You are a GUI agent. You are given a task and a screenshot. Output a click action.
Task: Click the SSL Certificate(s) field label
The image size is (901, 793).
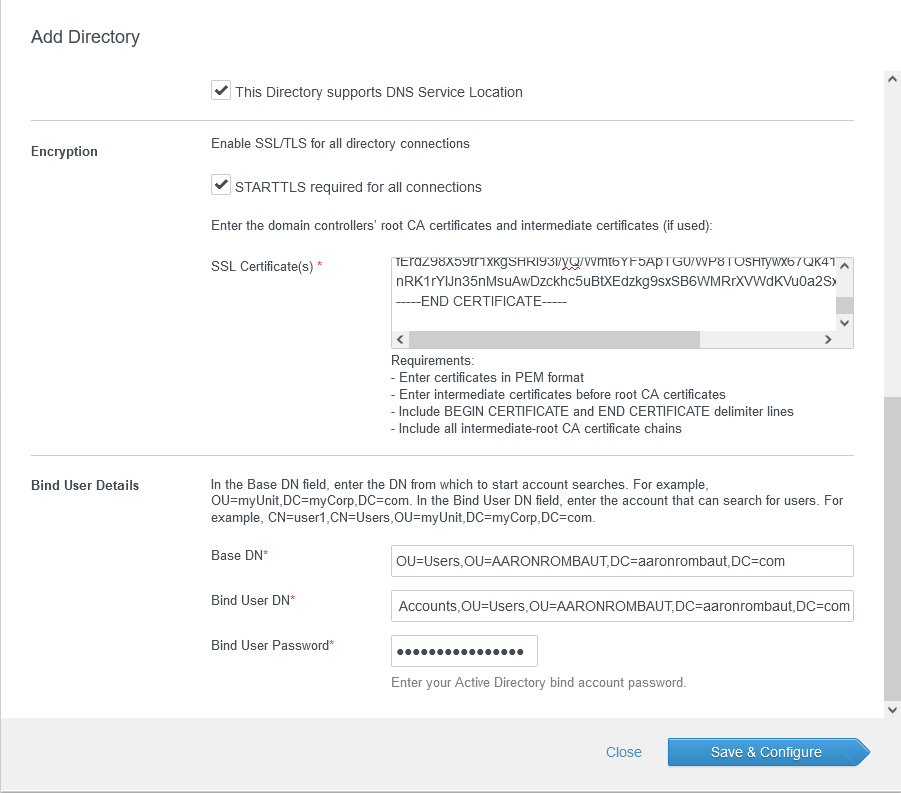pyautogui.click(x=262, y=267)
